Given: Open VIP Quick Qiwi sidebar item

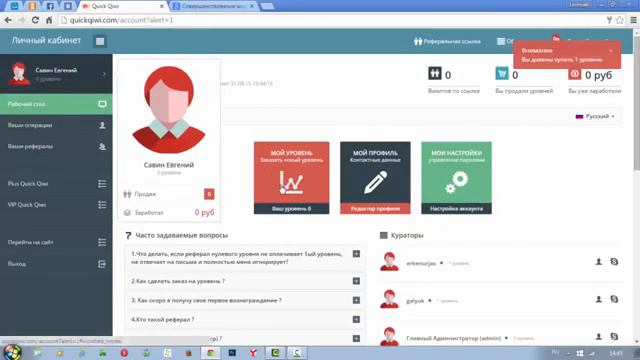Looking at the screenshot, I should point(56,205).
